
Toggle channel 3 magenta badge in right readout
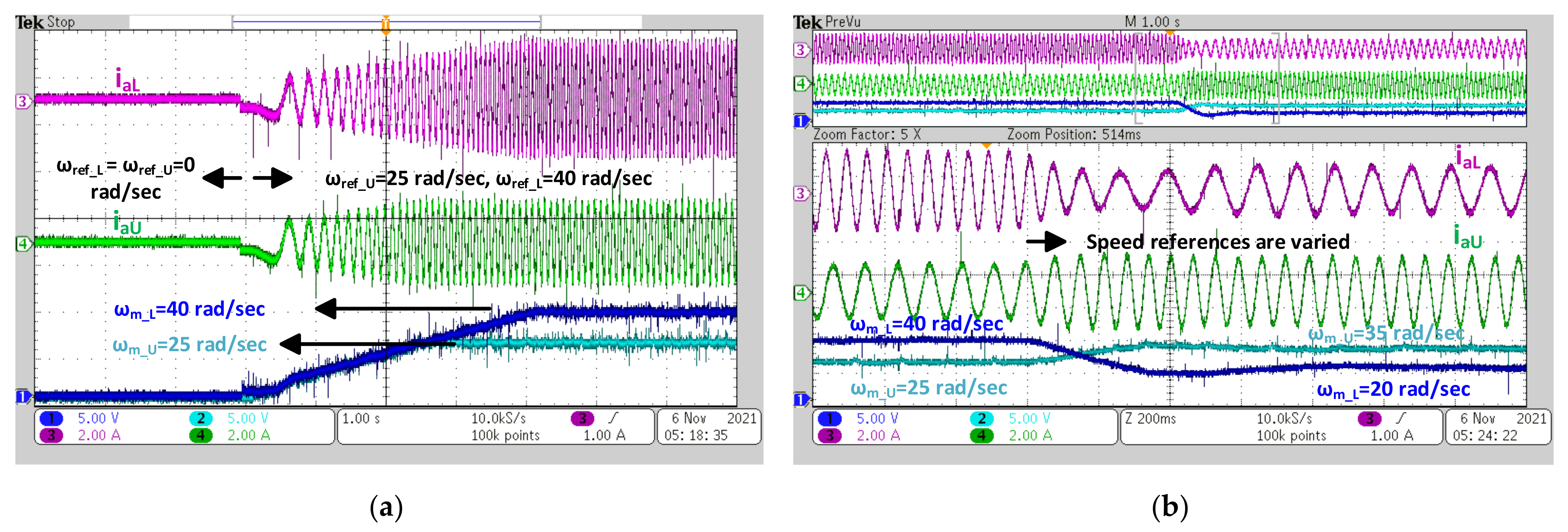click(830, 436)
